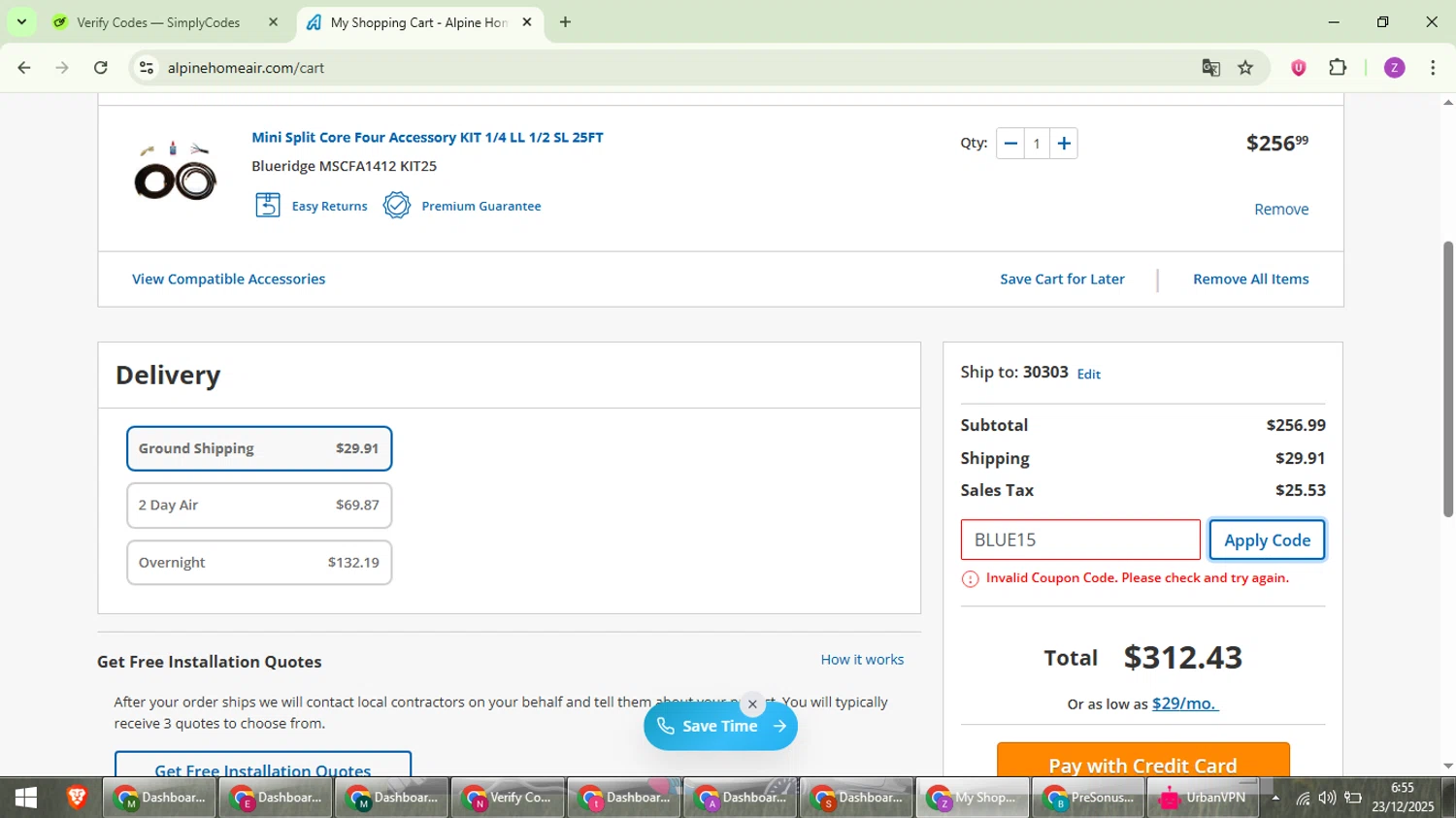Open a new browser tab
Image resolution: width=1456 pixels, height=818 pixels.
566,22
